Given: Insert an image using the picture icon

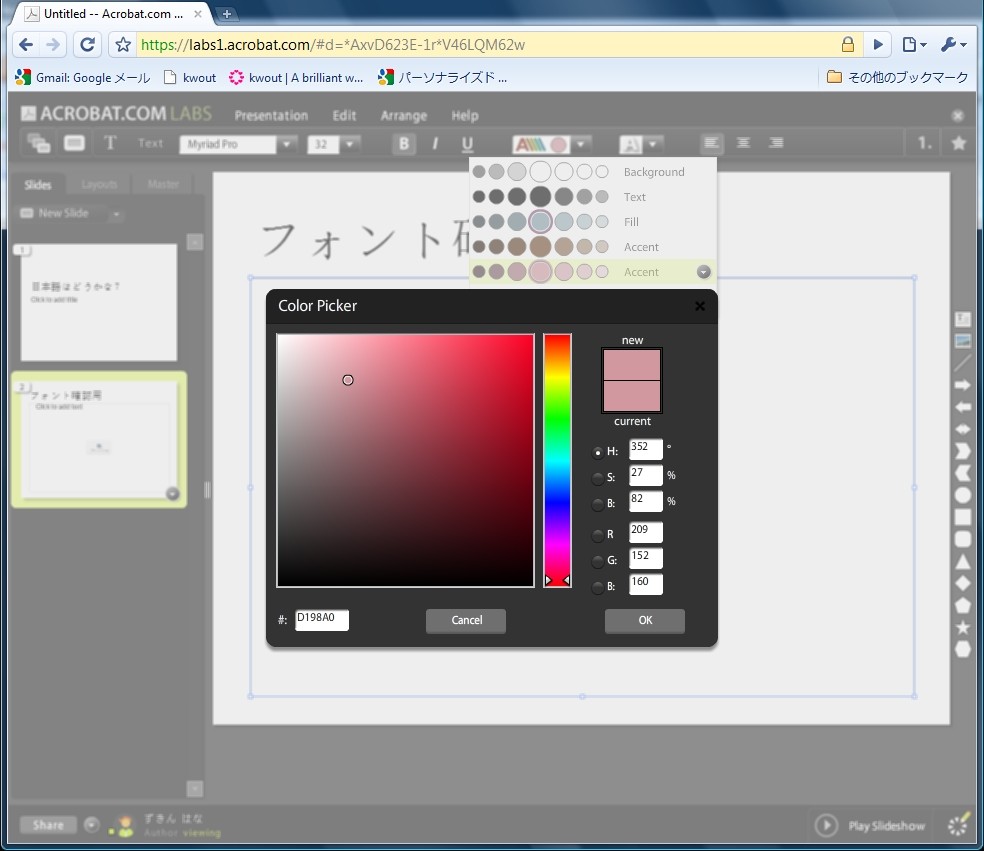Looking at the screenshot, I should tap(961, 340).
